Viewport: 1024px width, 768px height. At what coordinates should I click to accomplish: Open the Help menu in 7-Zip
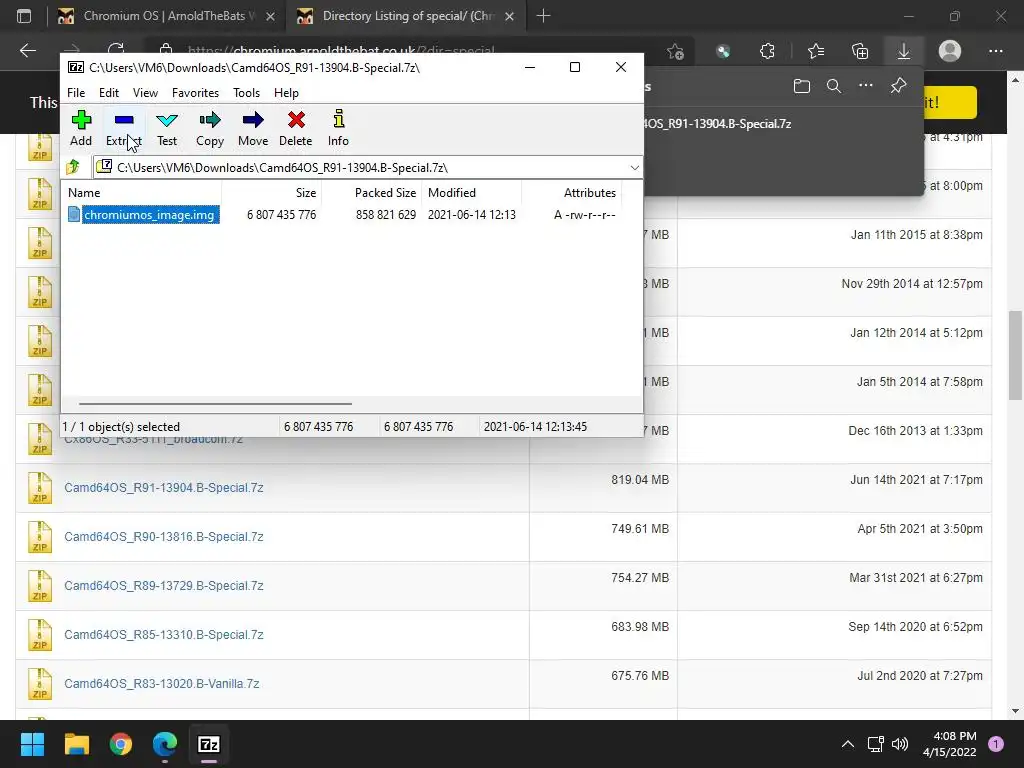[286, 93]
